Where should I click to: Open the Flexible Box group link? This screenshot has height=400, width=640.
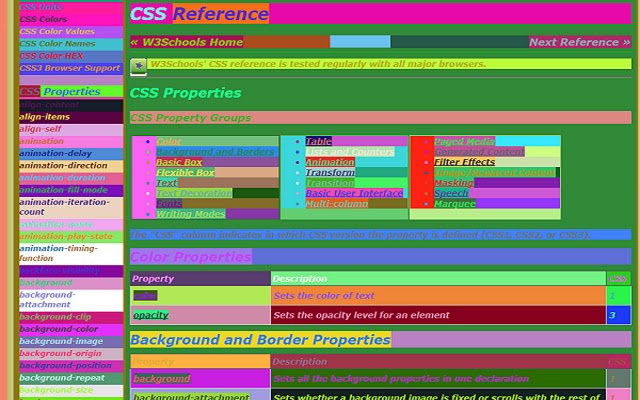tap(185, 172)
